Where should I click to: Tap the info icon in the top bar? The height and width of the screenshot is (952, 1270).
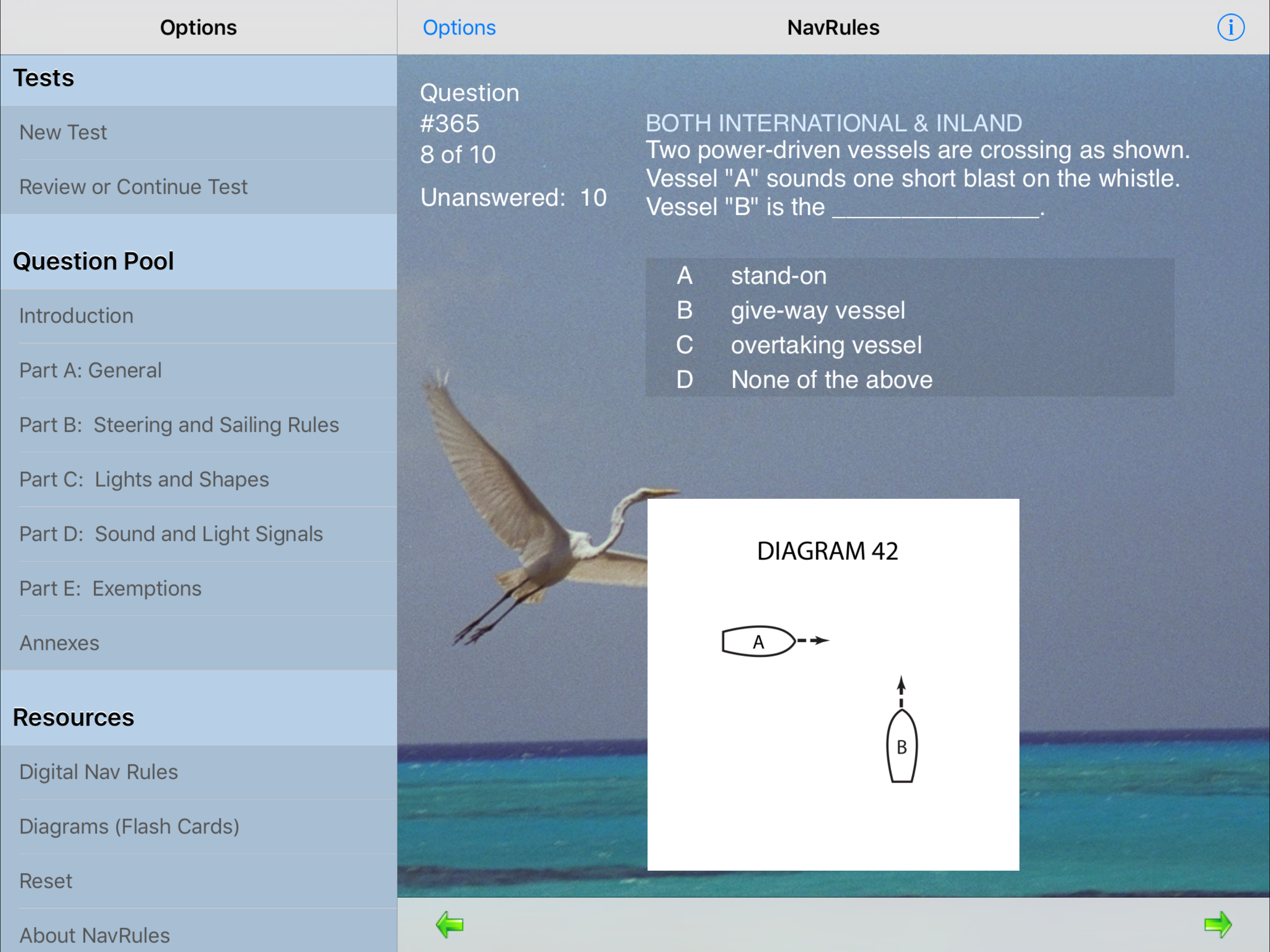pyautogui.click(x=1230, y=27)
